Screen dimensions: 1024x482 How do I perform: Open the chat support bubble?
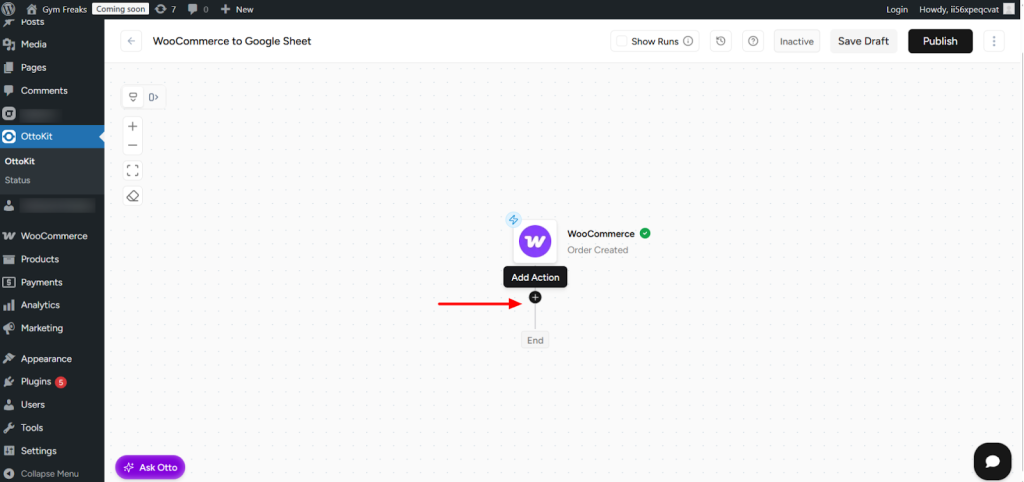tap(992, 461)
